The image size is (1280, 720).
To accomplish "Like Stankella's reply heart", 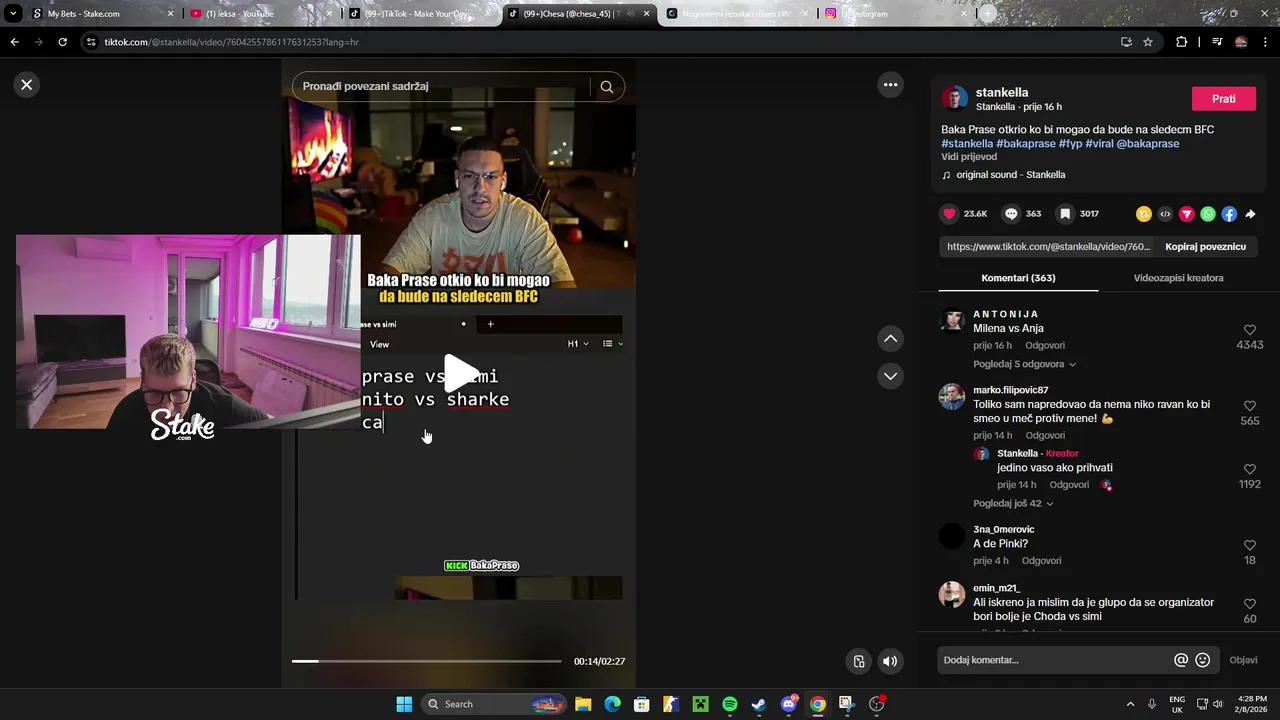I will pyautogui.click(x=1249, y=469).
